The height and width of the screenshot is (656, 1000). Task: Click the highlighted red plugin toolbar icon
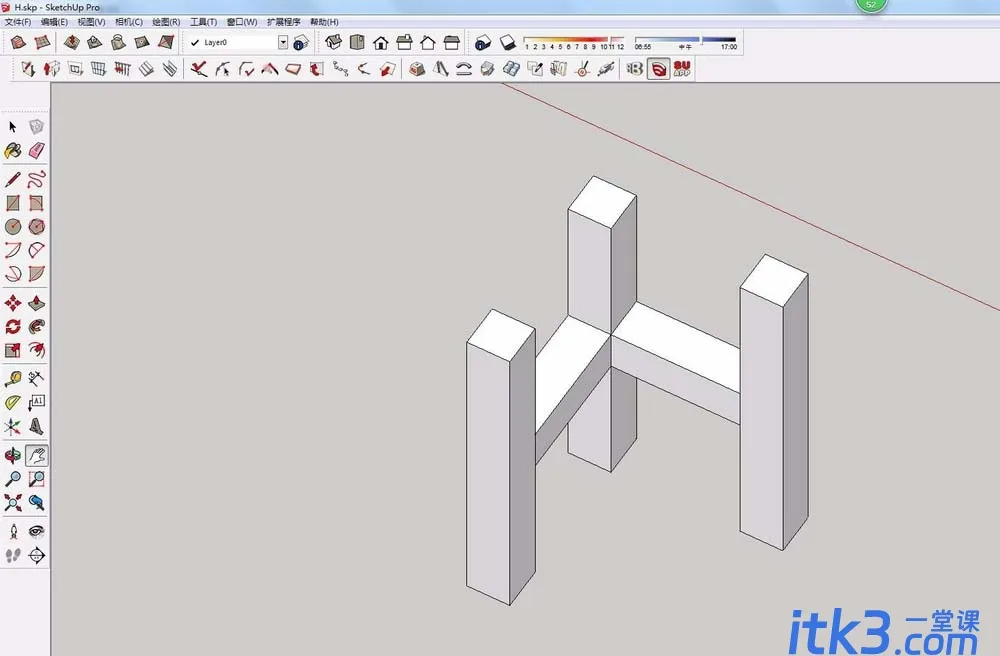[658, 68]
